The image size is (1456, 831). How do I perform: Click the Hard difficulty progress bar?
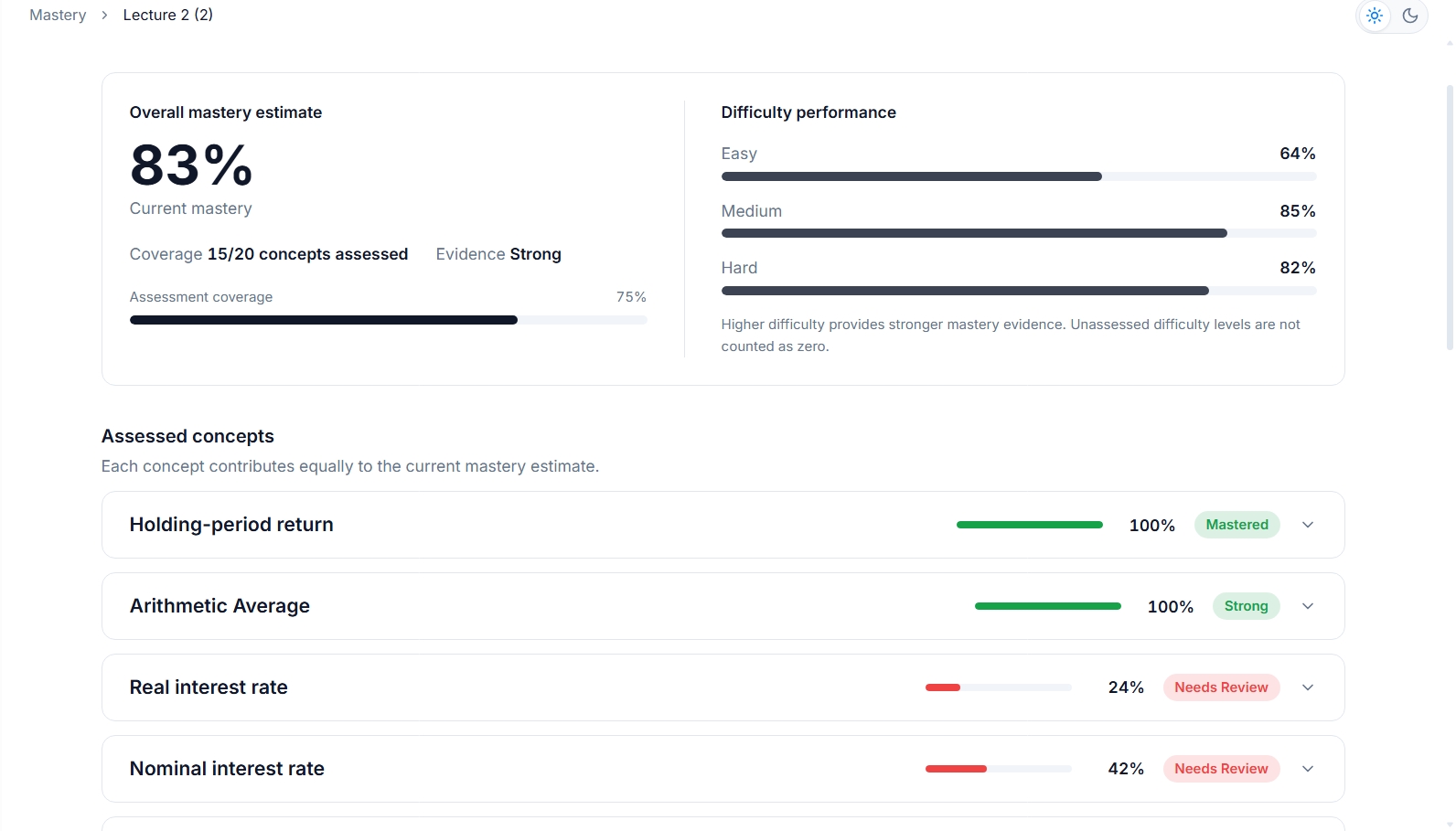[1019, 291]
